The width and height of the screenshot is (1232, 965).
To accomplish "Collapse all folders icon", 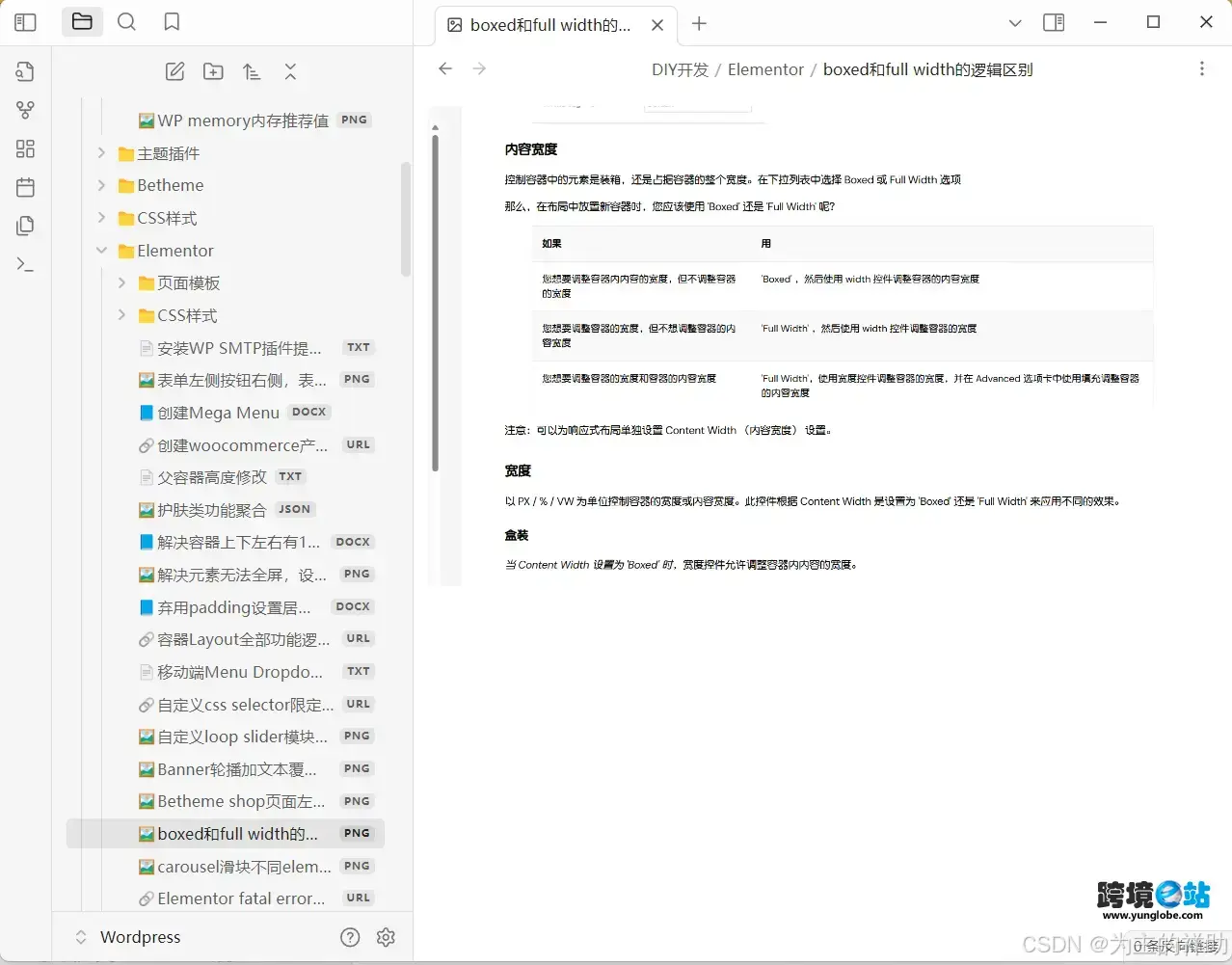I will tap(290, 71).
